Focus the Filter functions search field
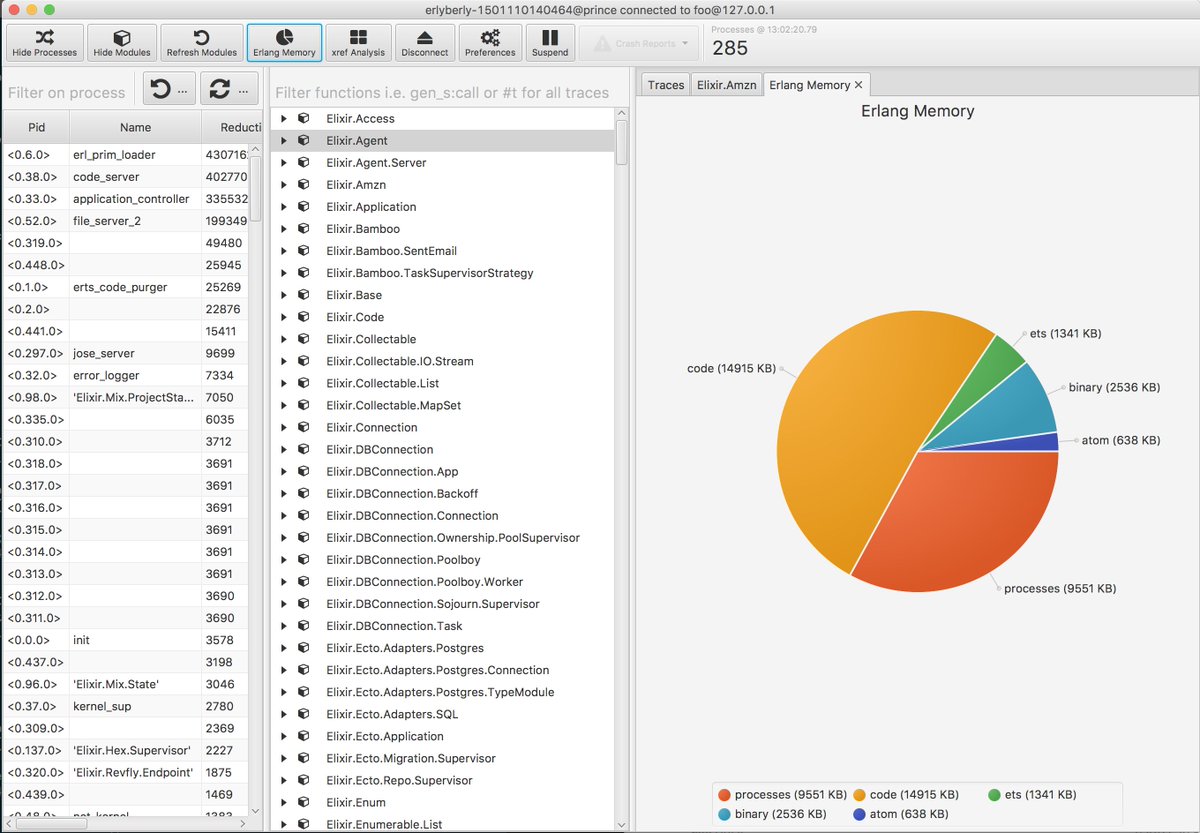Screen dimensions: 1200x833 (x=448, y=92)
